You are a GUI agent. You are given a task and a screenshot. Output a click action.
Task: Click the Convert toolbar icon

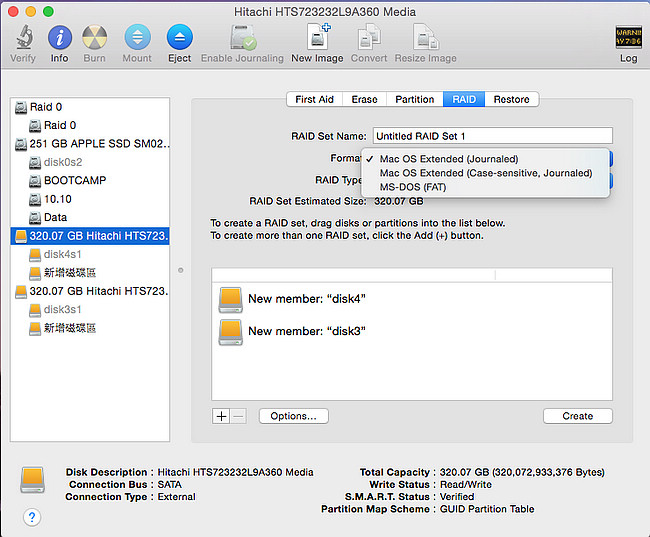click(x=369, y=36)
